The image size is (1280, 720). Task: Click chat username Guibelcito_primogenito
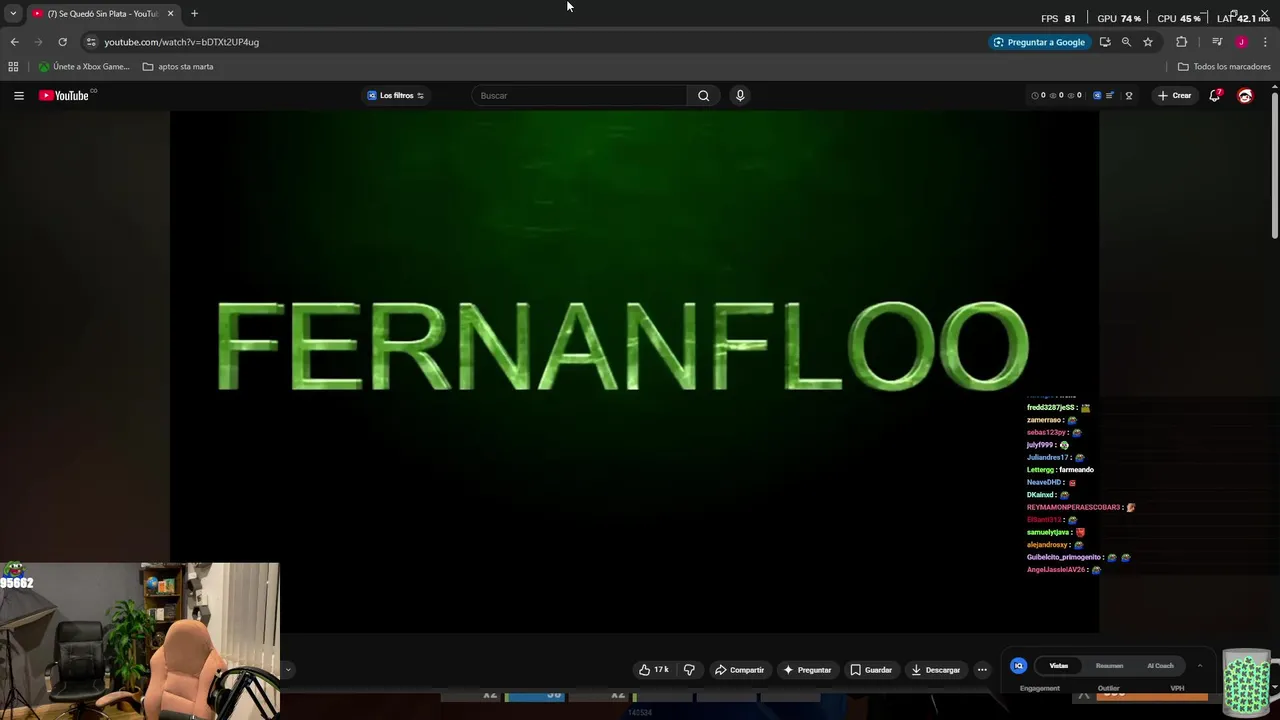coord(1063,557)
